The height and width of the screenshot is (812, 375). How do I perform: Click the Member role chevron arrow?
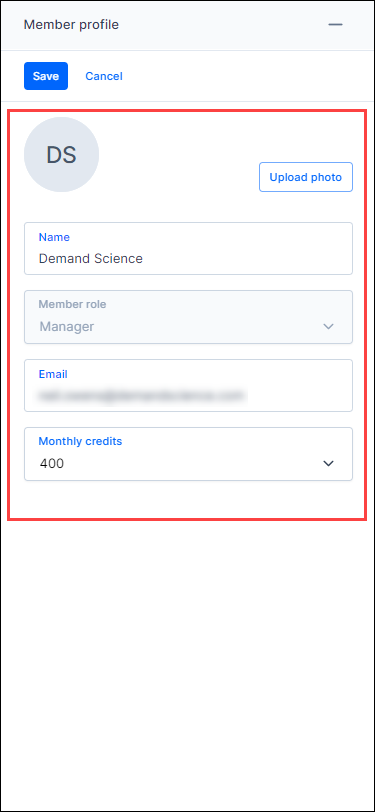click(328, 326)
